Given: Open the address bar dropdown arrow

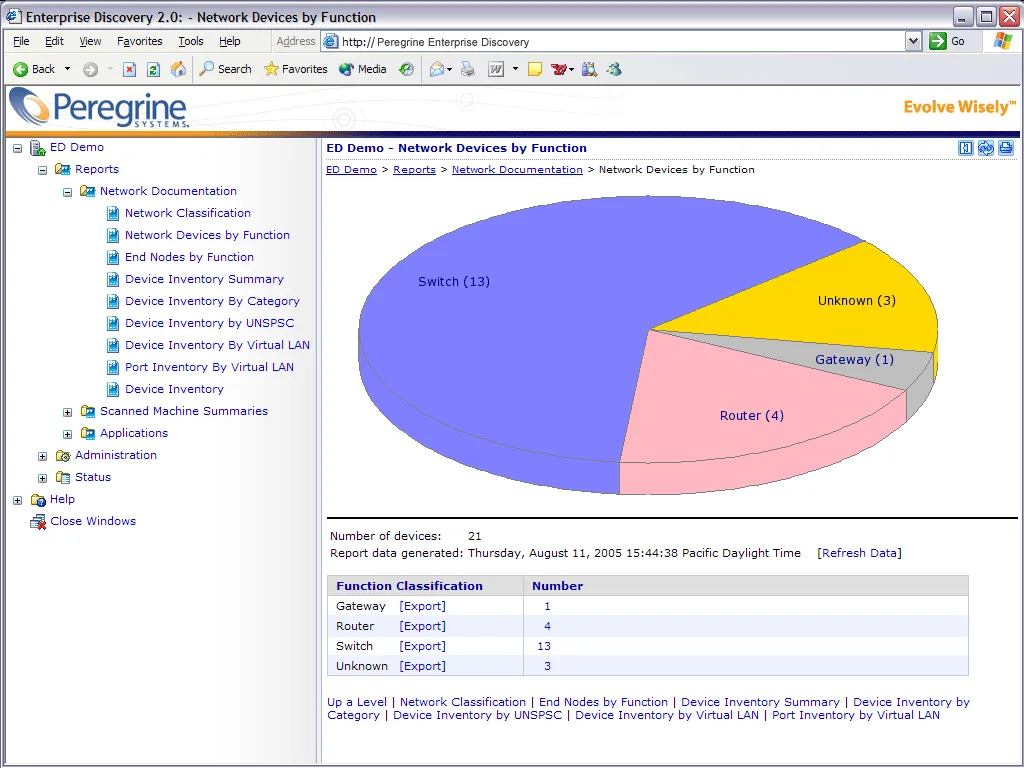Looking at the screenshot, I should click(913, 42).
